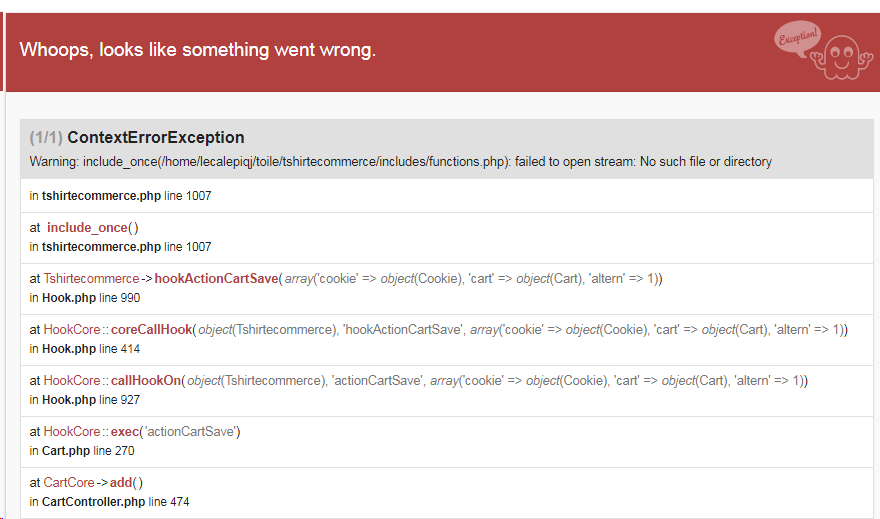Open the Cart.php line 270 file reference

(x=89, y=451)
